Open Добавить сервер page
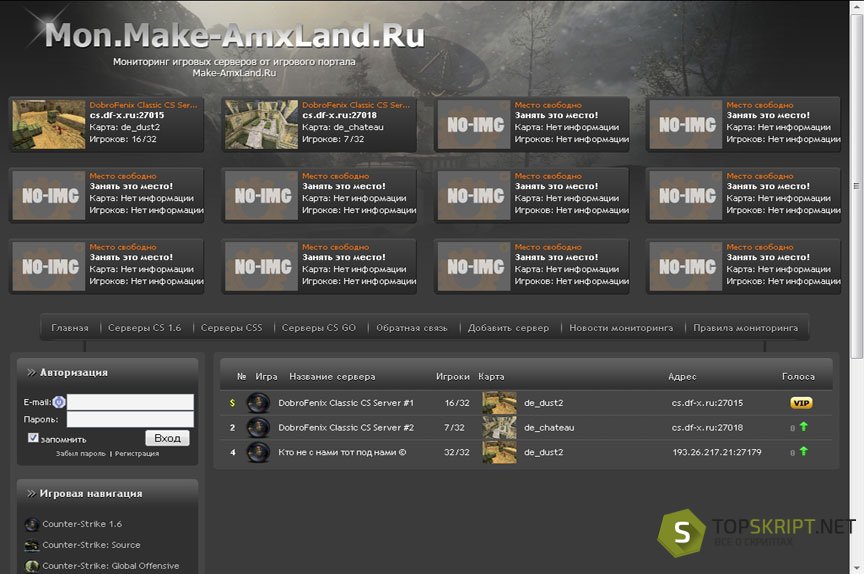The height and width of the screenshot is (574, 864). click(508, 328)
